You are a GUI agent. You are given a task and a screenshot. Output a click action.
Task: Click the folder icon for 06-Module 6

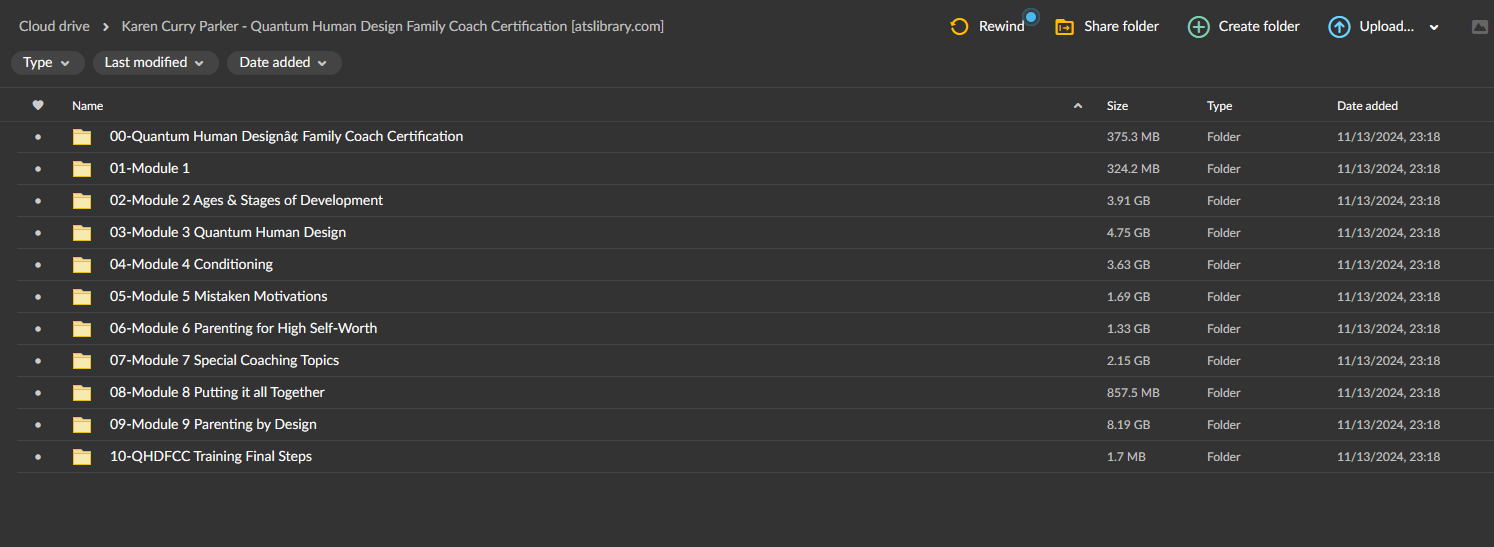coord(82,329)
